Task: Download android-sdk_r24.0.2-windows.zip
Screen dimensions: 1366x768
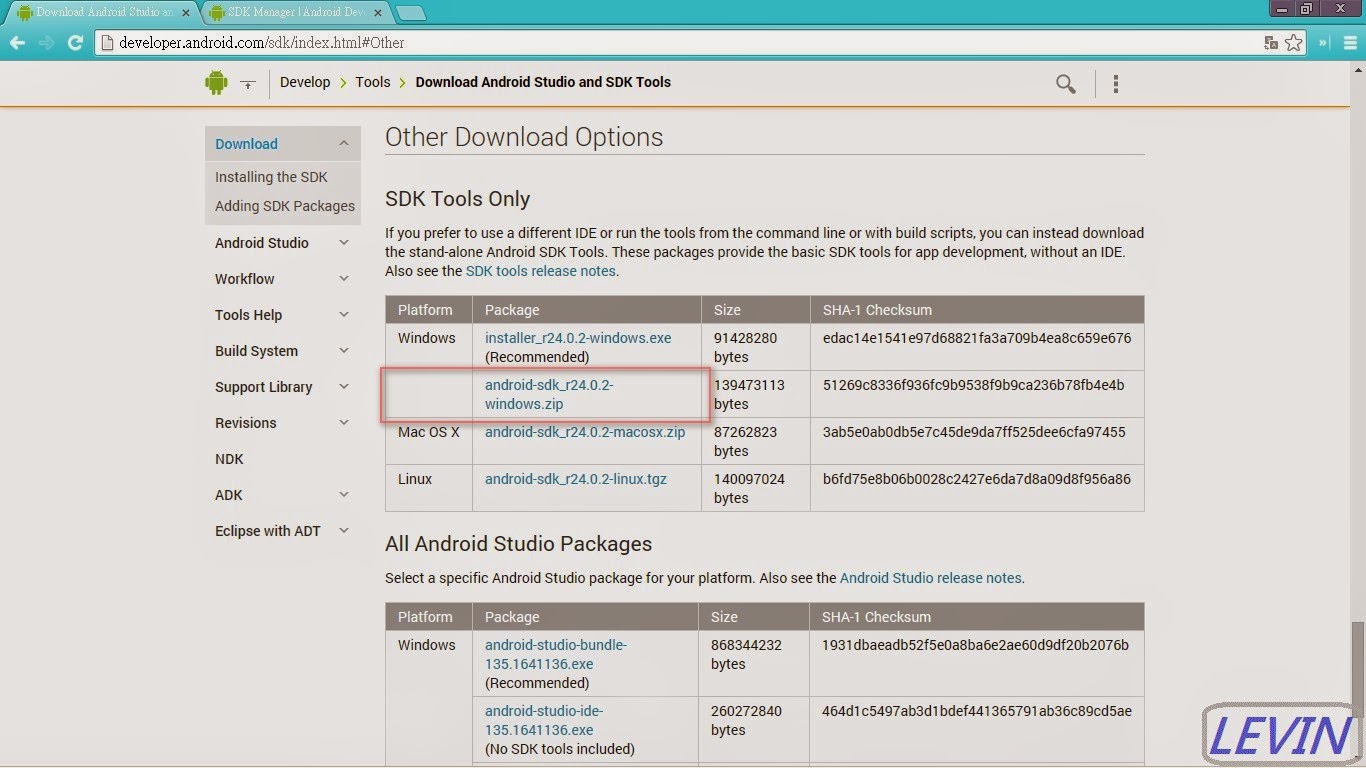Action: coord(549,395)
